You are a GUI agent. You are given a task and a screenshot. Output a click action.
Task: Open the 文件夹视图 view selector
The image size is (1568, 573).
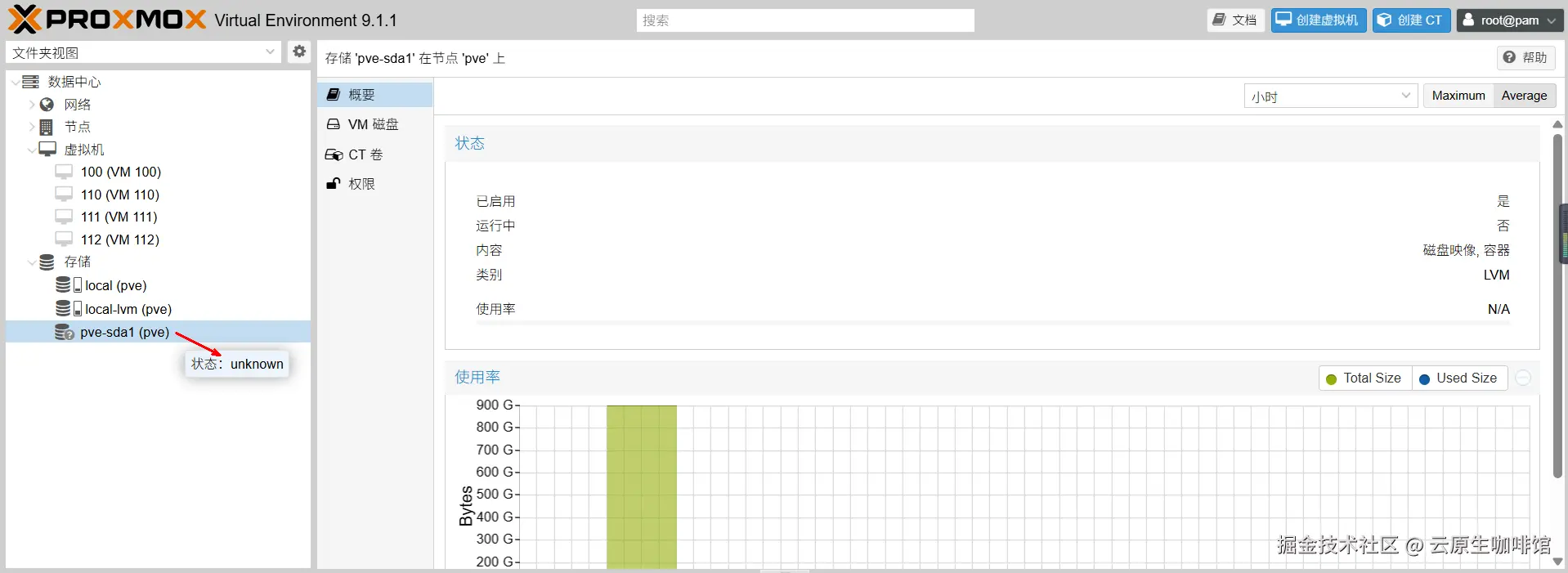[144, 52]
